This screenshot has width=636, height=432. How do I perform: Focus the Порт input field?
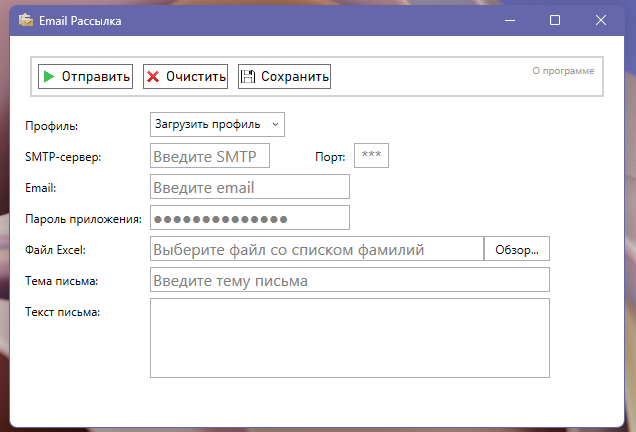click(372, 156)
